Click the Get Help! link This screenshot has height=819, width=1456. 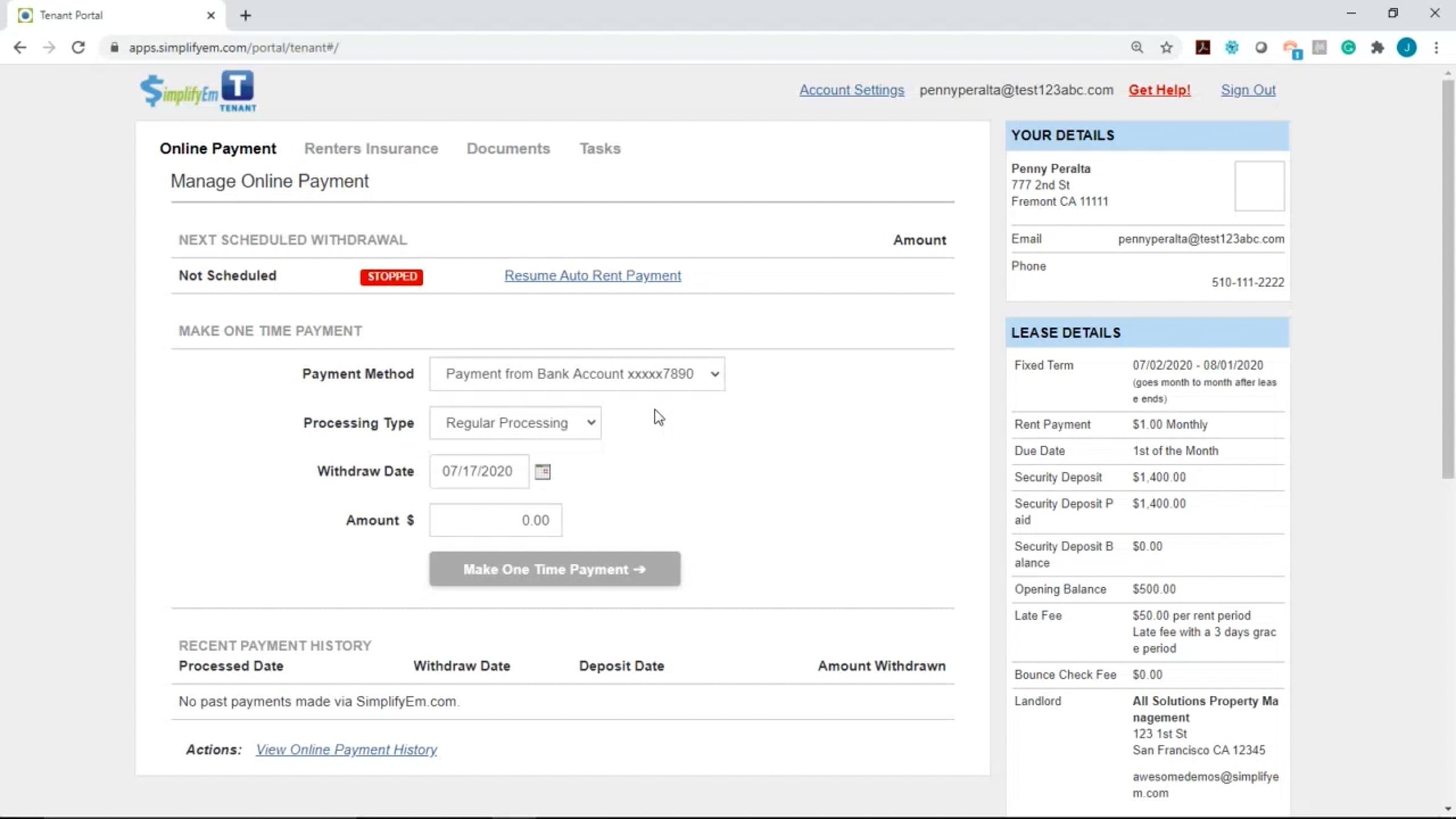click(1159, 90)
